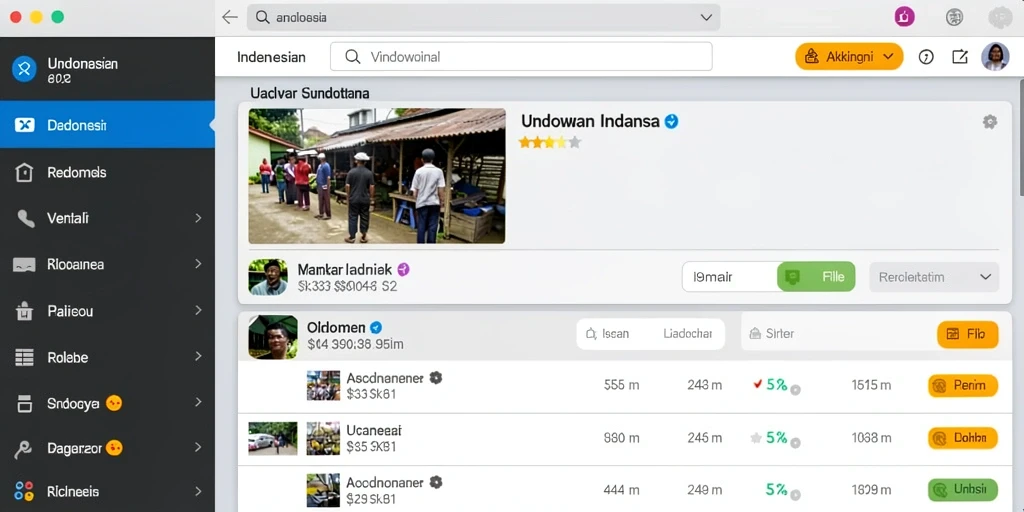Screen dimensions: 1024x512
Task: Expand the Riclneeis sidebar chevron
Action: pyautogui.click(x=198, y=491)
